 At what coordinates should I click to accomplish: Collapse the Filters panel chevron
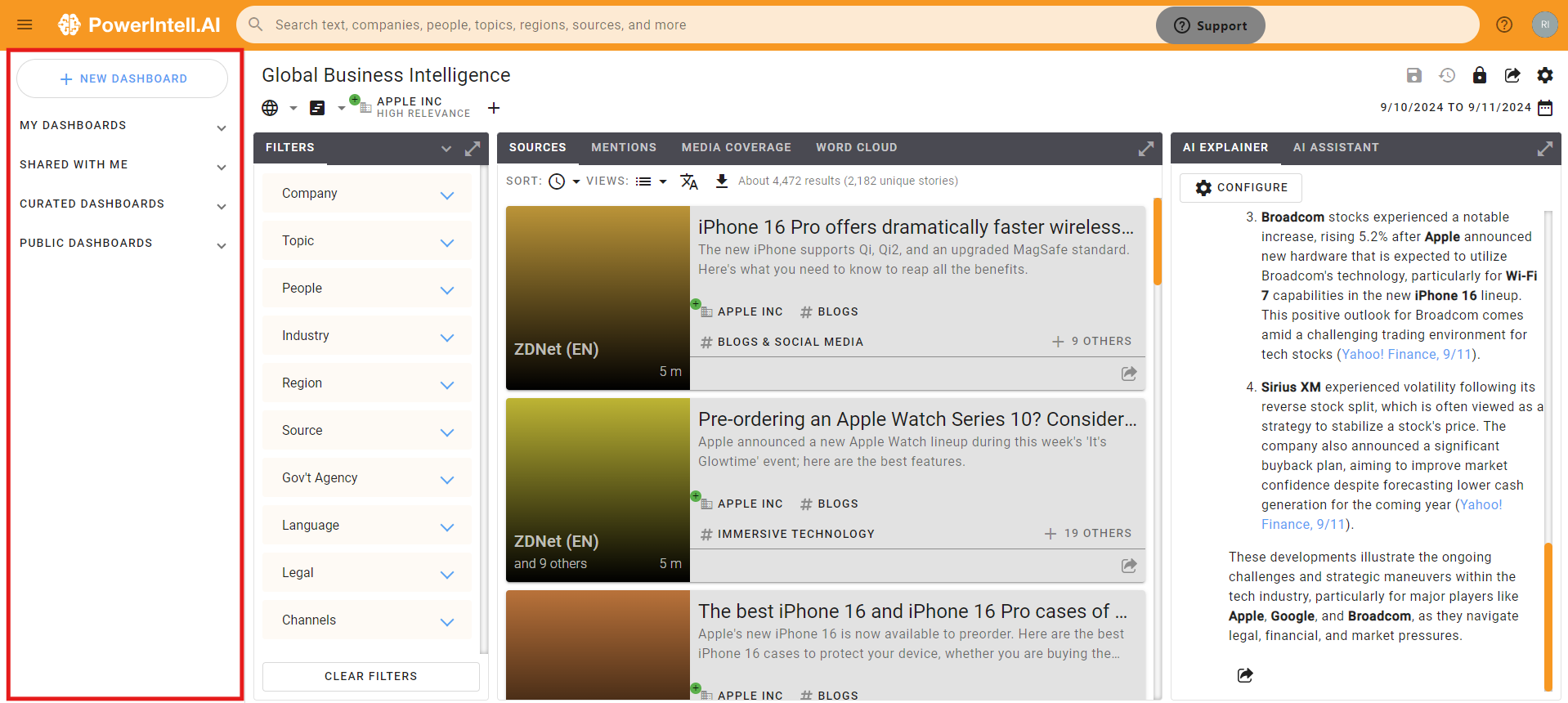446,149
